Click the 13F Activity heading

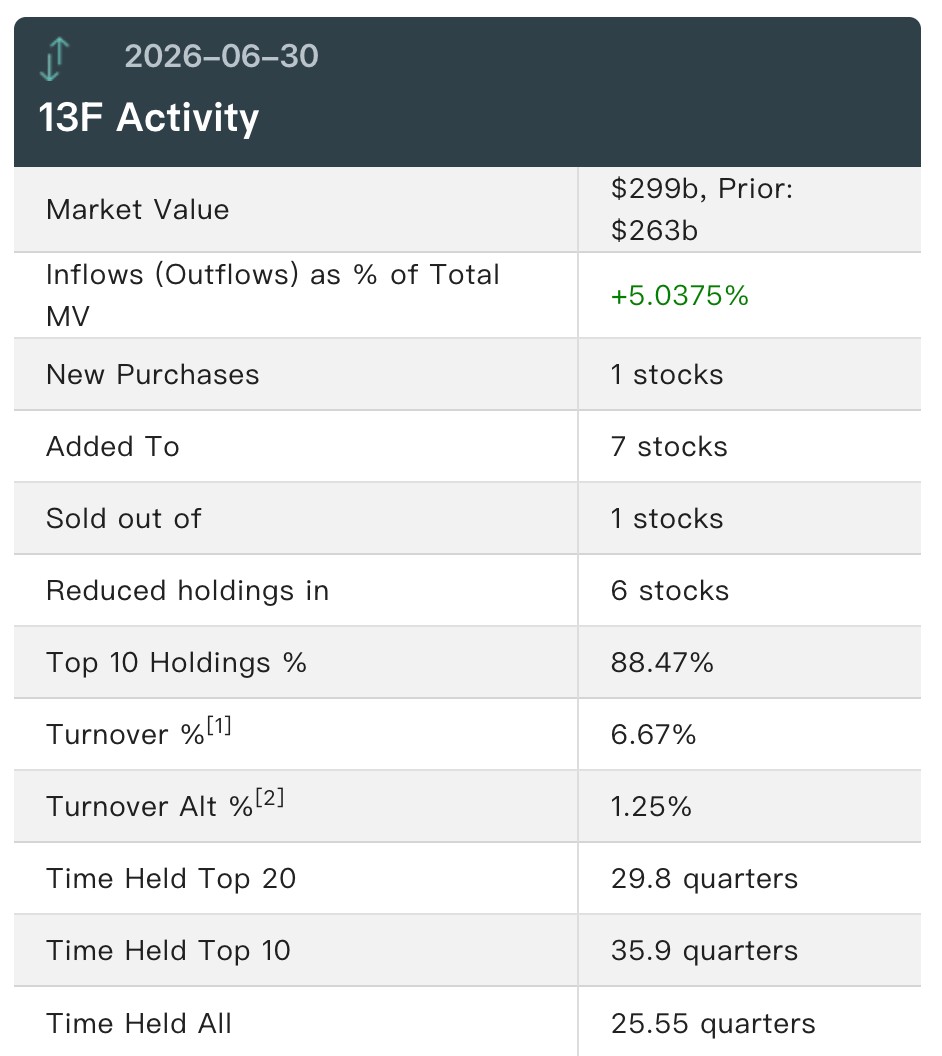click(149, 118)
